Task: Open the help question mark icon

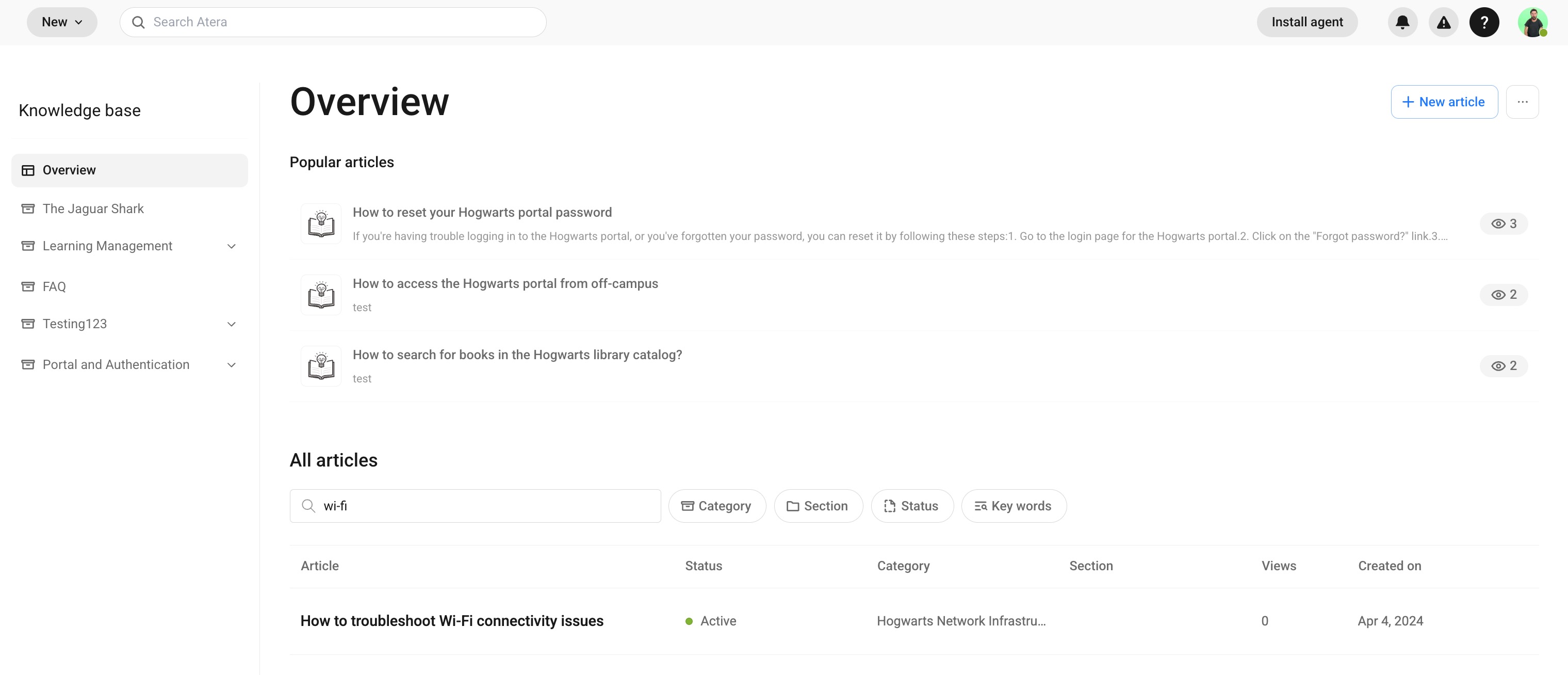Action: click(x=1484, y=23)
